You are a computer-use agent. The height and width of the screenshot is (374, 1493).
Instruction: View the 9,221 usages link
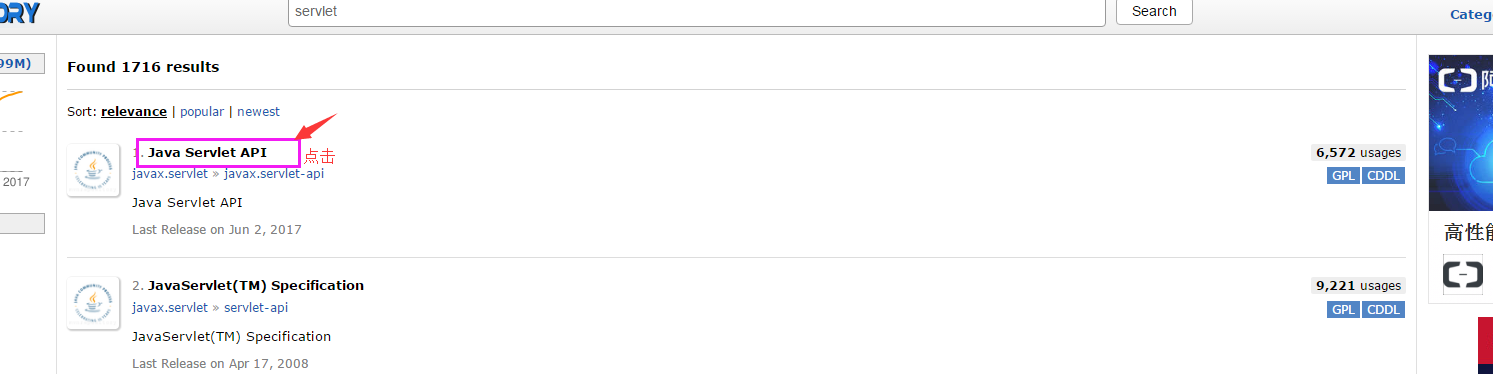1358,286
